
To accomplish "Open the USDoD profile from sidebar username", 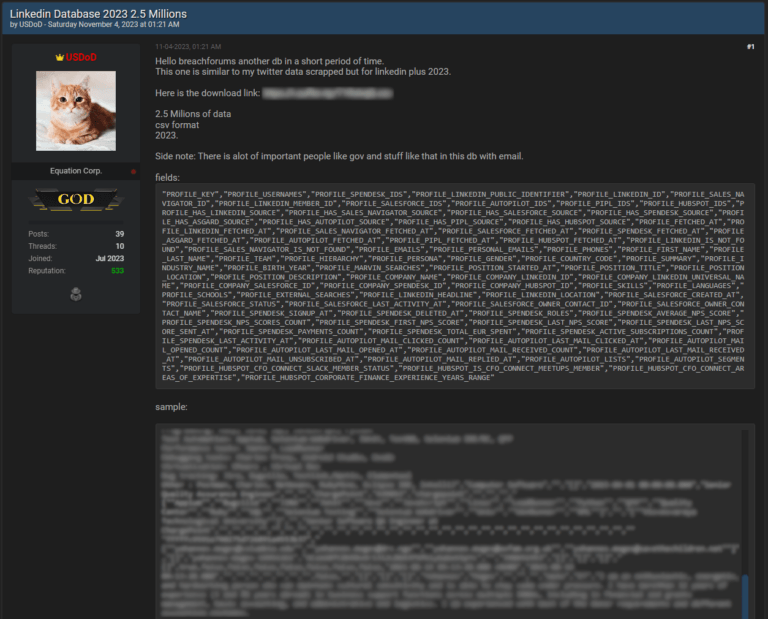I will [81, 57].
